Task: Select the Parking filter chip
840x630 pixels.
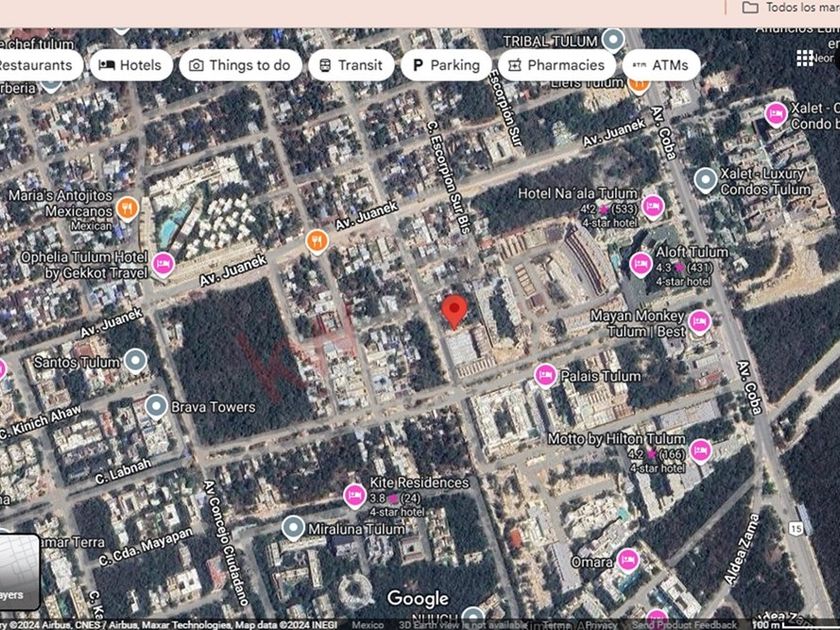Action: click(446, 65)
